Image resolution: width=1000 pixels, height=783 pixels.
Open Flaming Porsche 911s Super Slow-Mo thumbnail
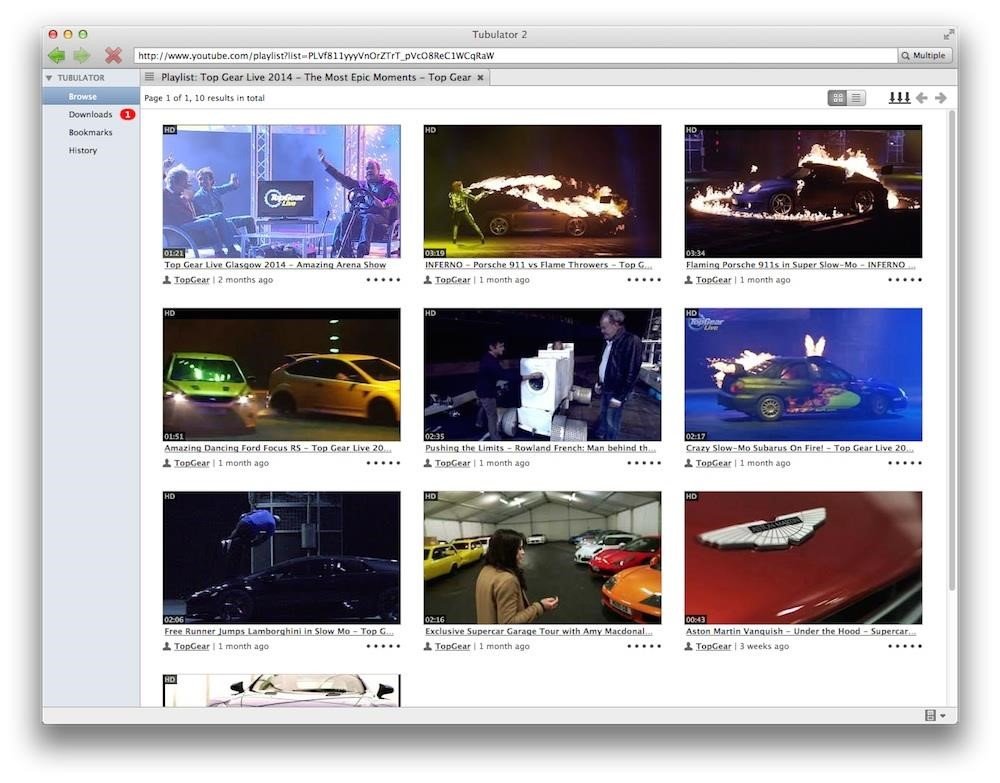click(x=803, y=191)
